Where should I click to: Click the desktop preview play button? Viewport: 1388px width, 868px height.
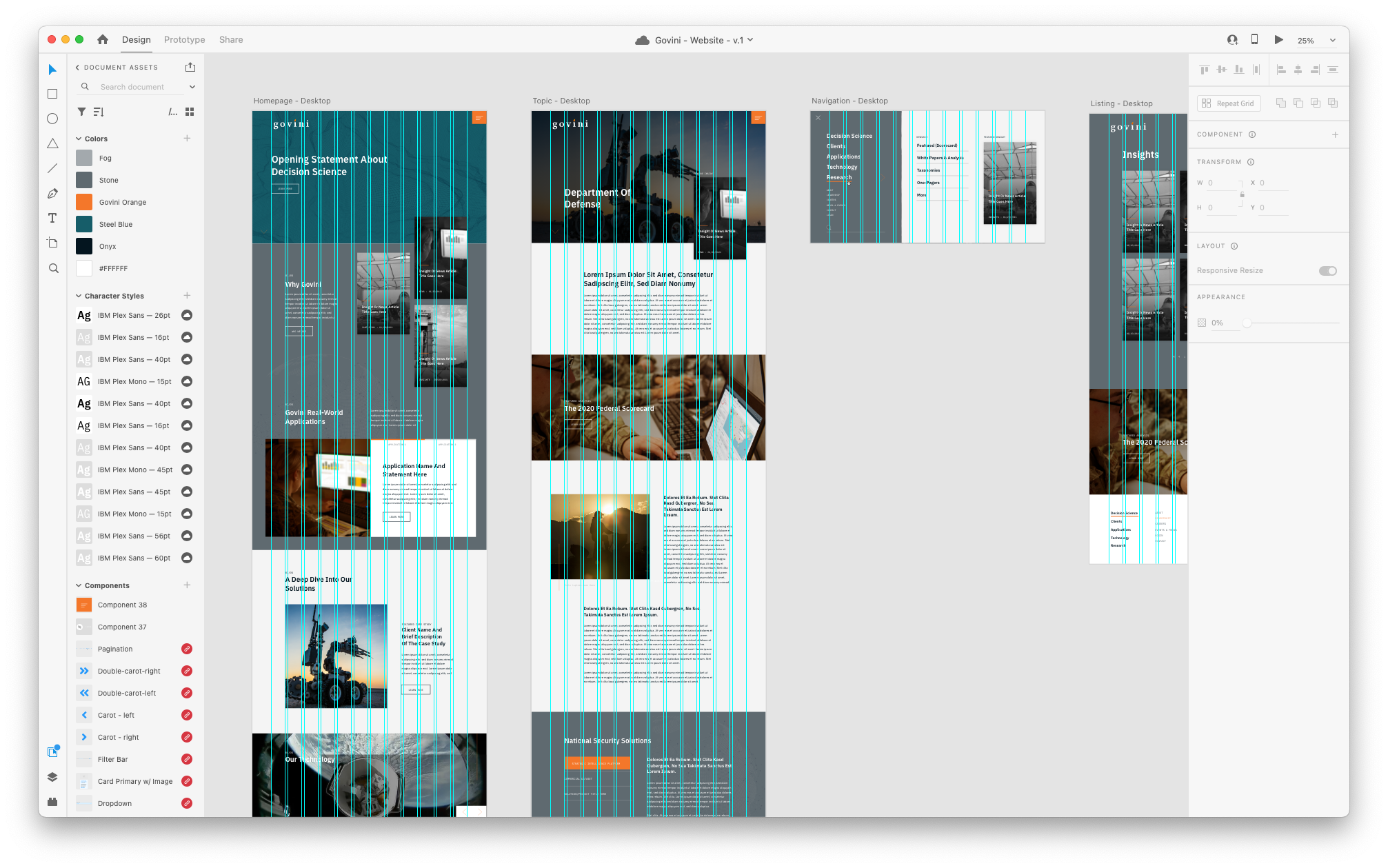click(x=1278, y=40)
